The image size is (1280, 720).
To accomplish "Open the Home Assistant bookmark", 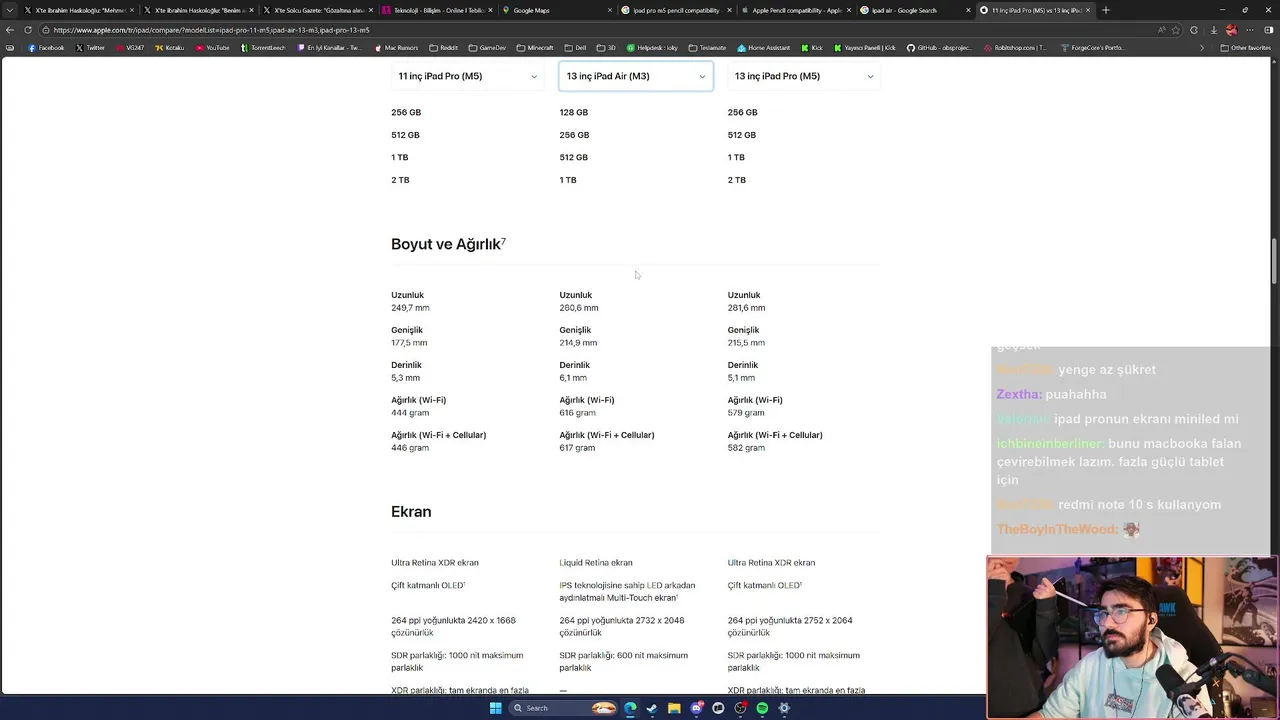I will (763, 47).
